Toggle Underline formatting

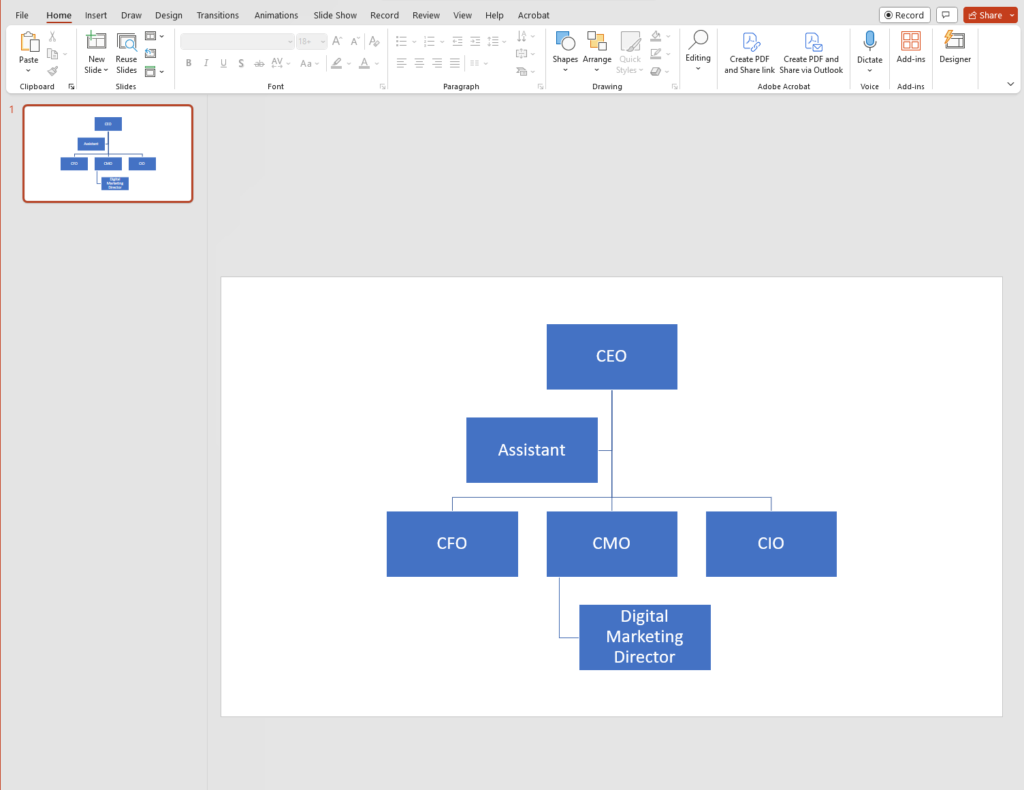click(x=223, y=63)
